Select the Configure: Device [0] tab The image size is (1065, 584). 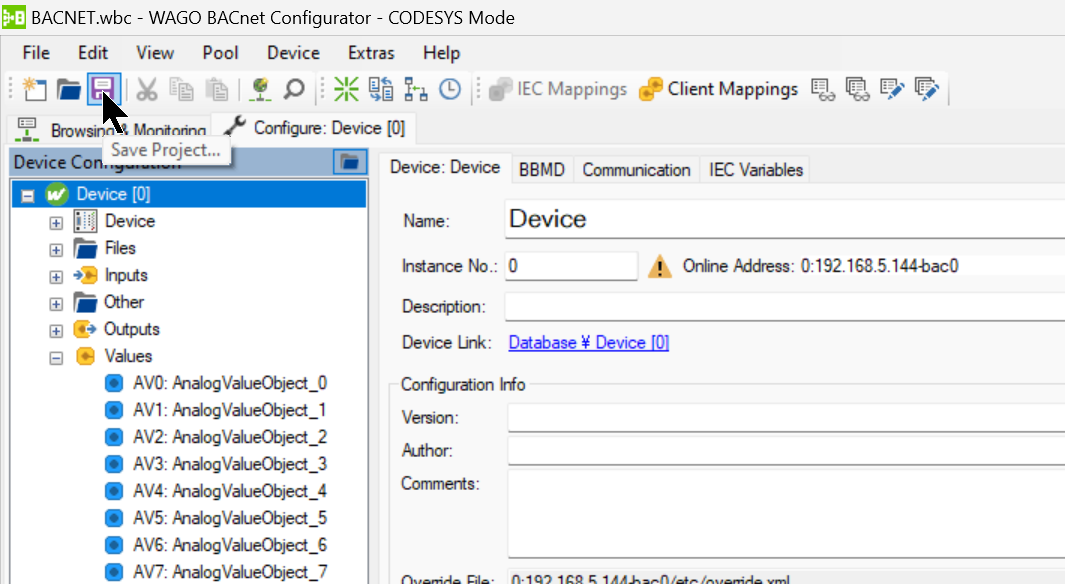coord(314,128)
